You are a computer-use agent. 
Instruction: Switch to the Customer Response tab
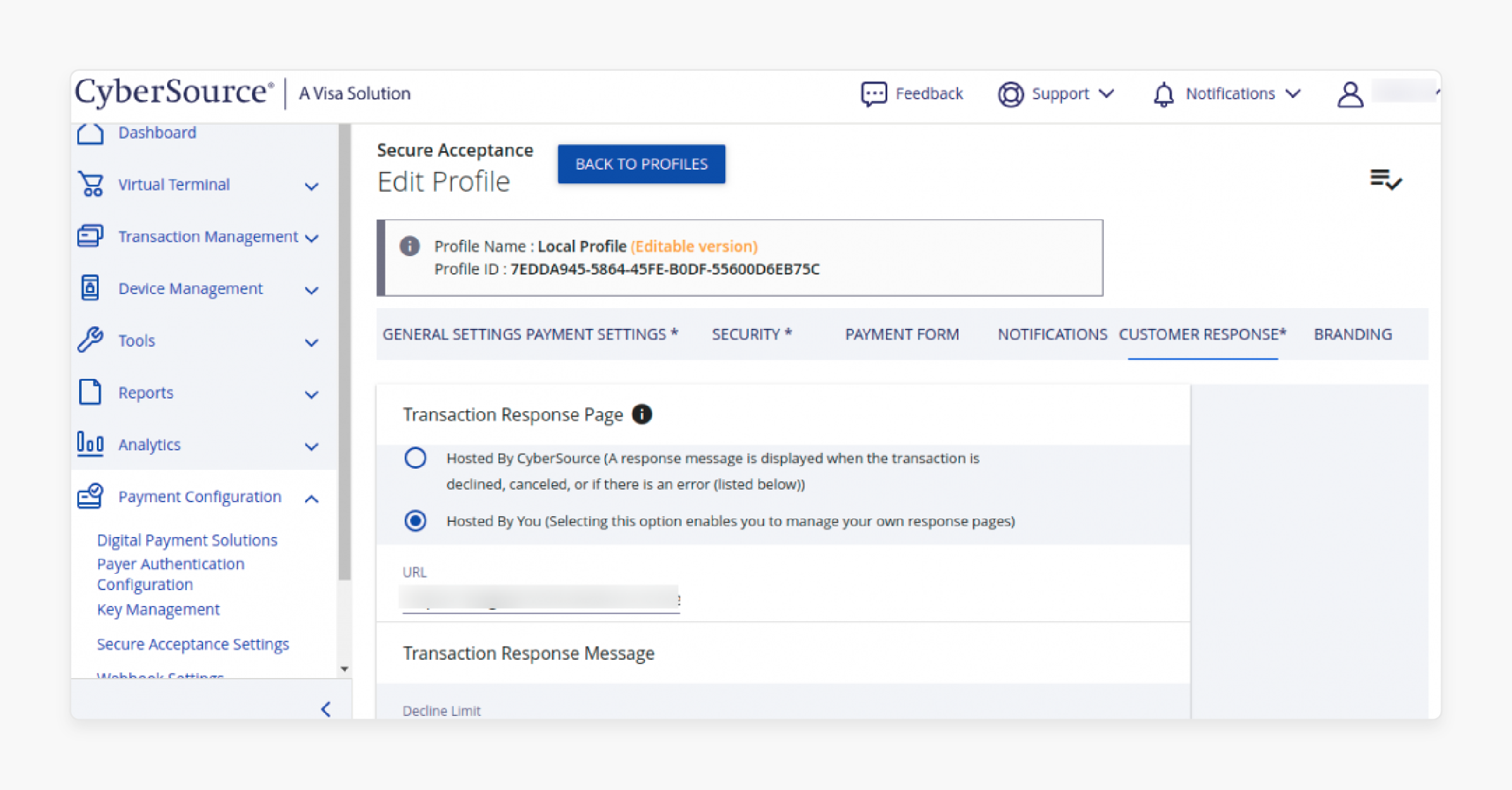[1203, 334]
